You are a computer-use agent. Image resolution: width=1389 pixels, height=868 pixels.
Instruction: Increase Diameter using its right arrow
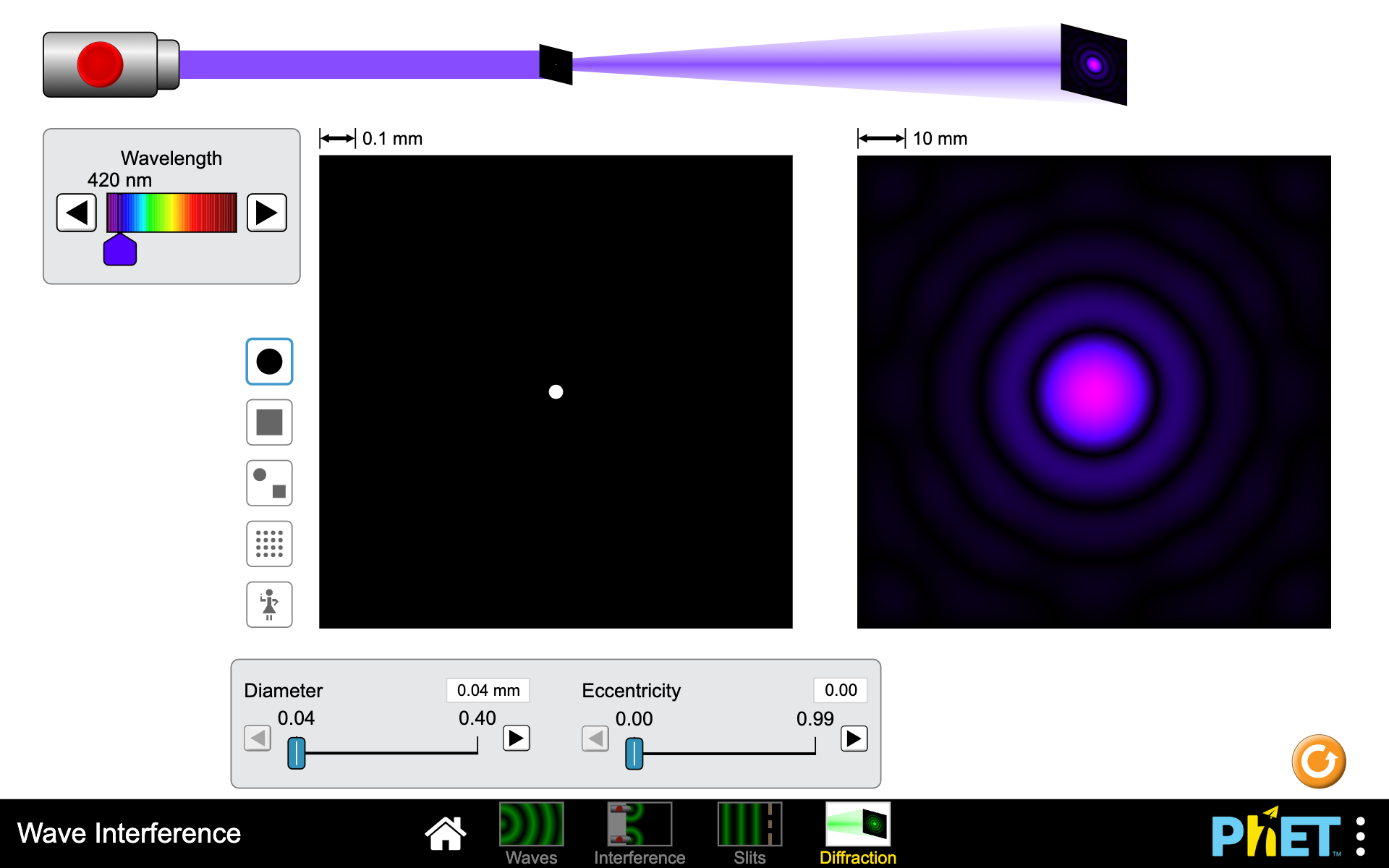point(516,739)
